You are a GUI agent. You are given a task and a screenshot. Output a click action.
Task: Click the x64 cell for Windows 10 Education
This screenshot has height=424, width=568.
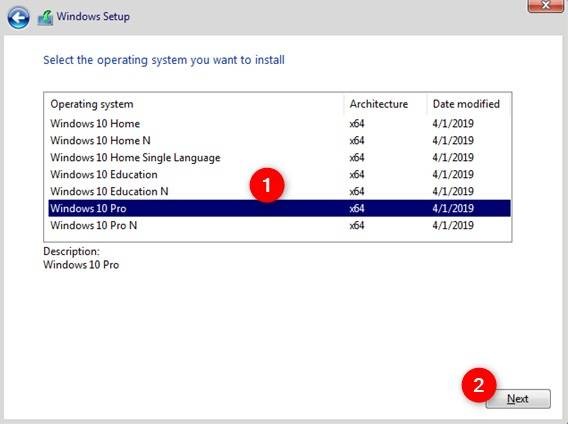tap(357, 175)
